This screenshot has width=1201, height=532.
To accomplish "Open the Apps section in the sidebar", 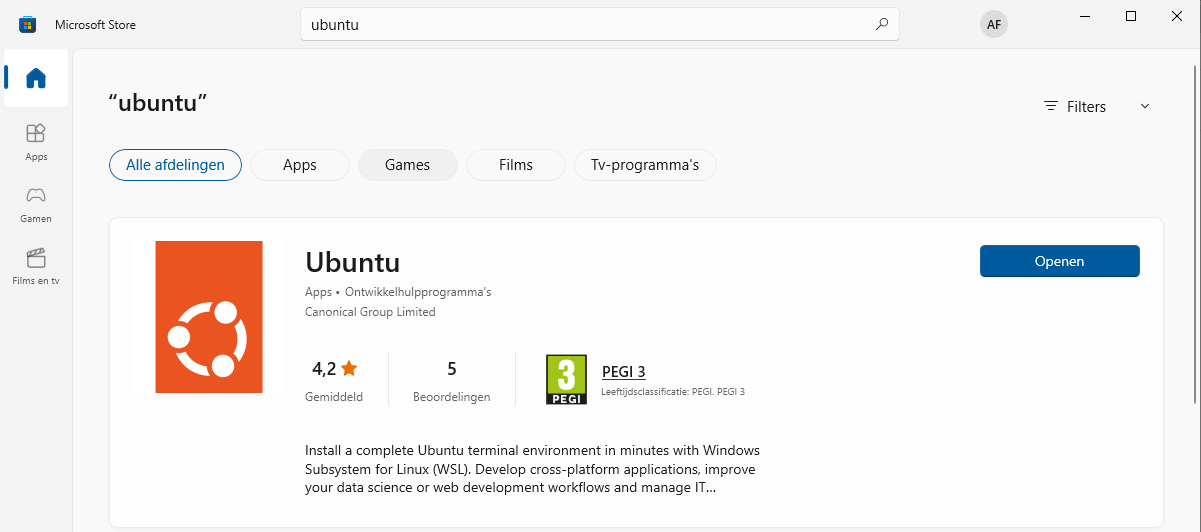I will coord(36,142).
